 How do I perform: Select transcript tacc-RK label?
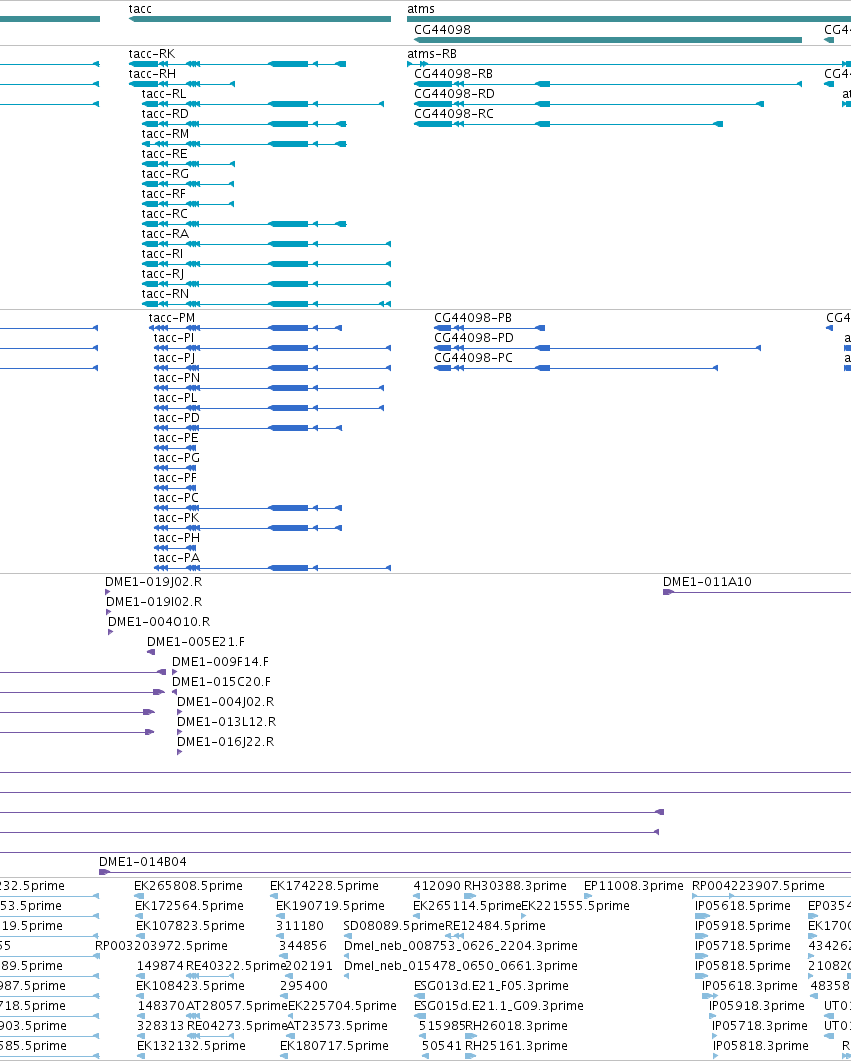point(152,53)
